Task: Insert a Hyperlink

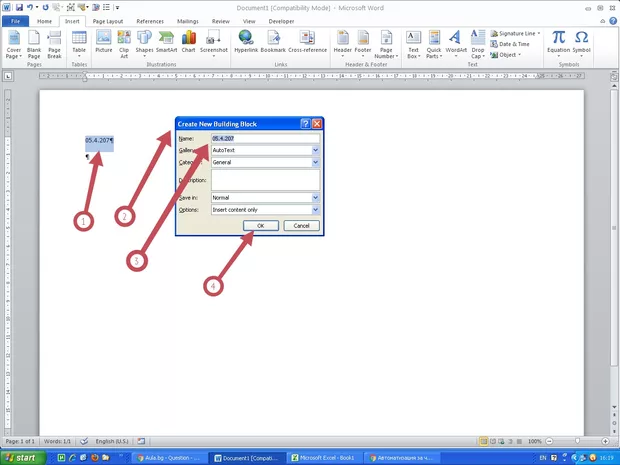Action: click(246, 42)
